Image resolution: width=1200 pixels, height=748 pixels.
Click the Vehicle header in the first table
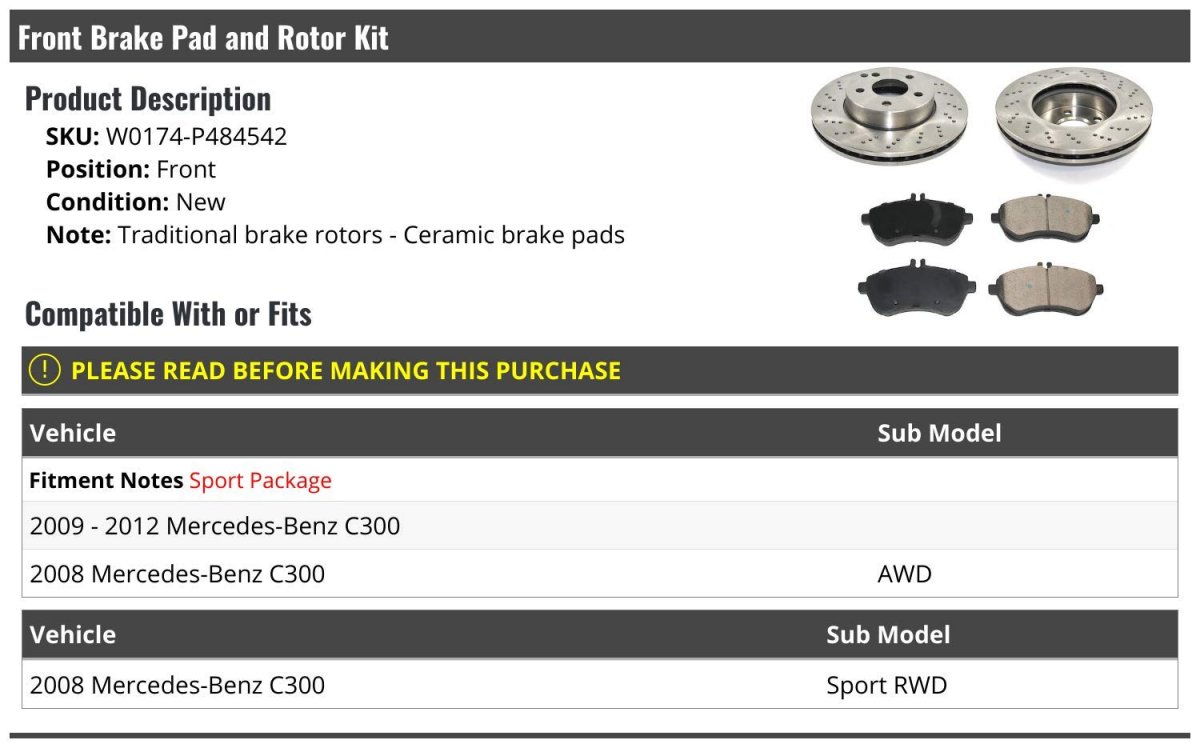(x=73, y=433)
